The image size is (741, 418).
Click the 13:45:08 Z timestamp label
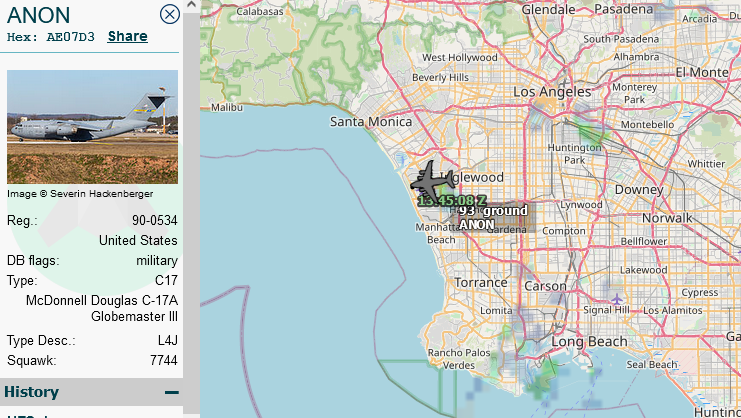[452, 201]
